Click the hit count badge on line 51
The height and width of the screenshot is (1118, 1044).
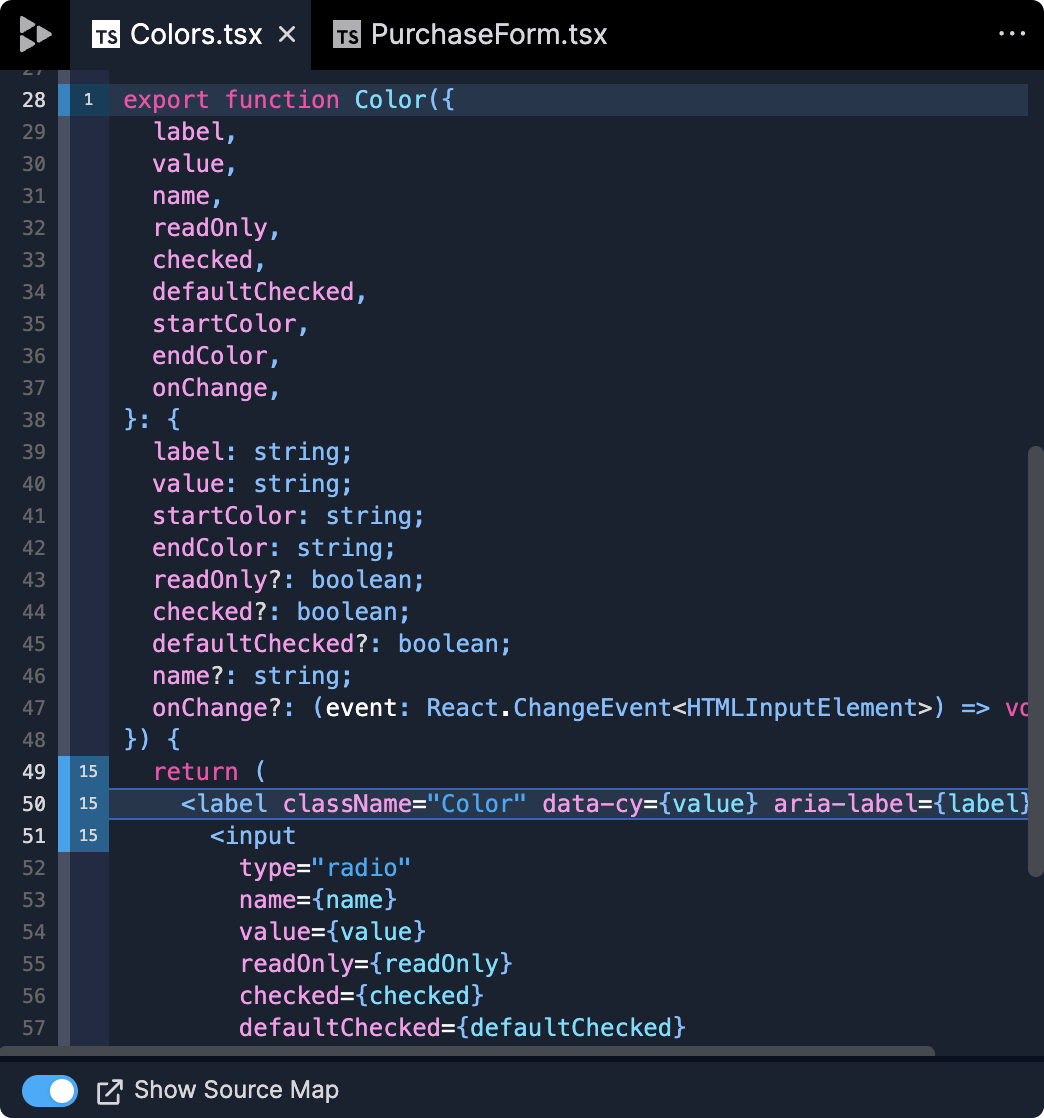click(x=89, y=836)
